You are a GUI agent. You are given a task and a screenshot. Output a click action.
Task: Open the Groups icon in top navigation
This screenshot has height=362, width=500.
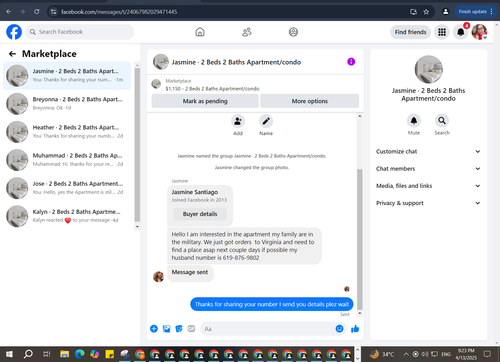(293, 32)
